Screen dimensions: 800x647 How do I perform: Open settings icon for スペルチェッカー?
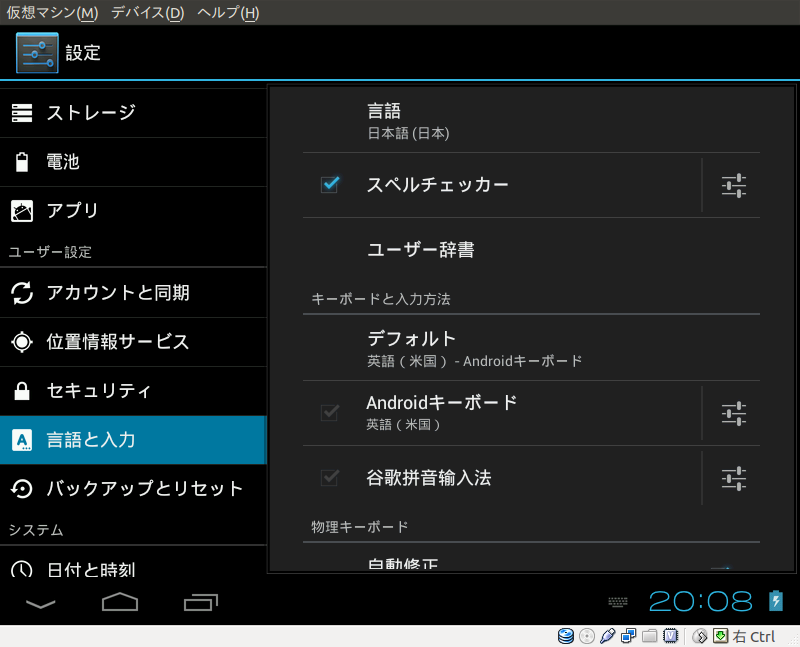(734, 185)
